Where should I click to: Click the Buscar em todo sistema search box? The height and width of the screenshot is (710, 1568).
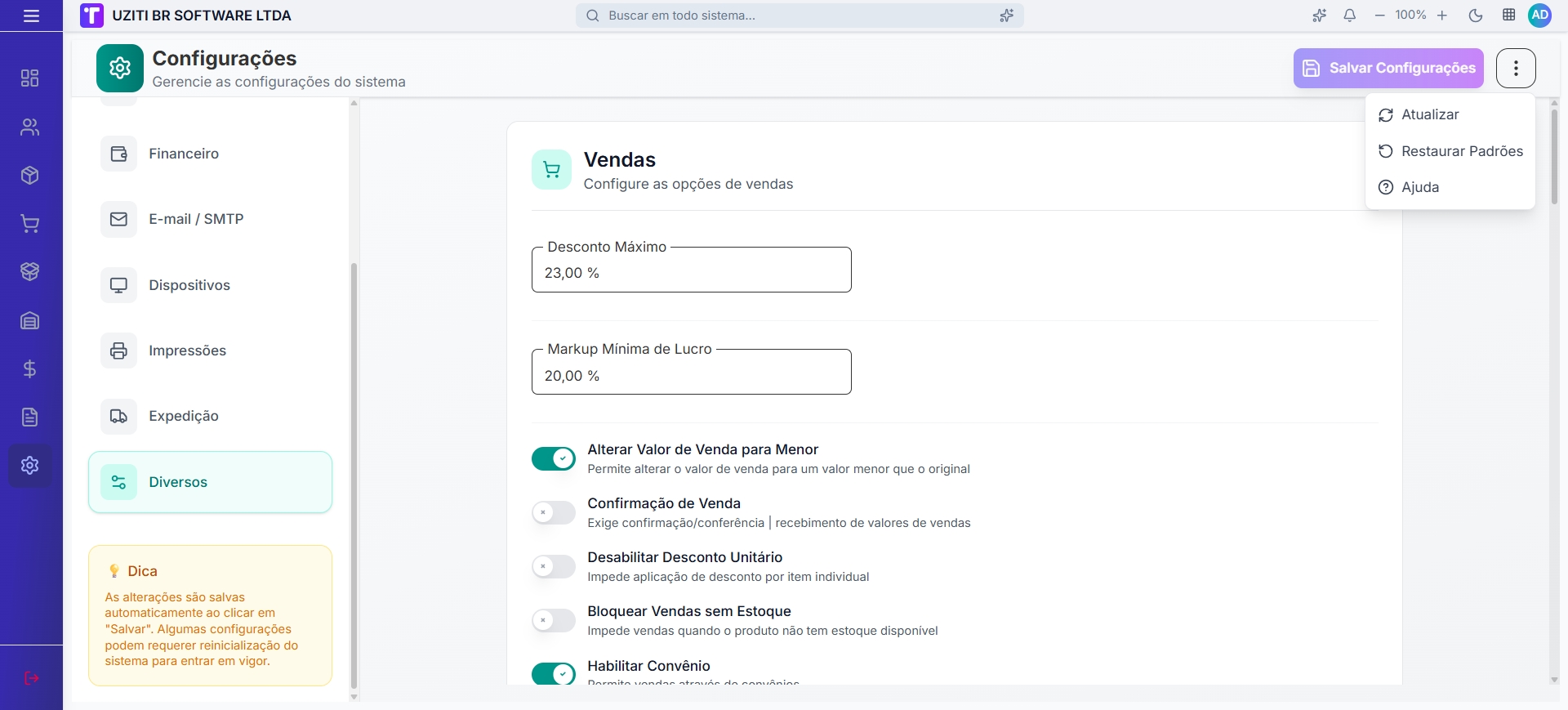coord(800,16)
